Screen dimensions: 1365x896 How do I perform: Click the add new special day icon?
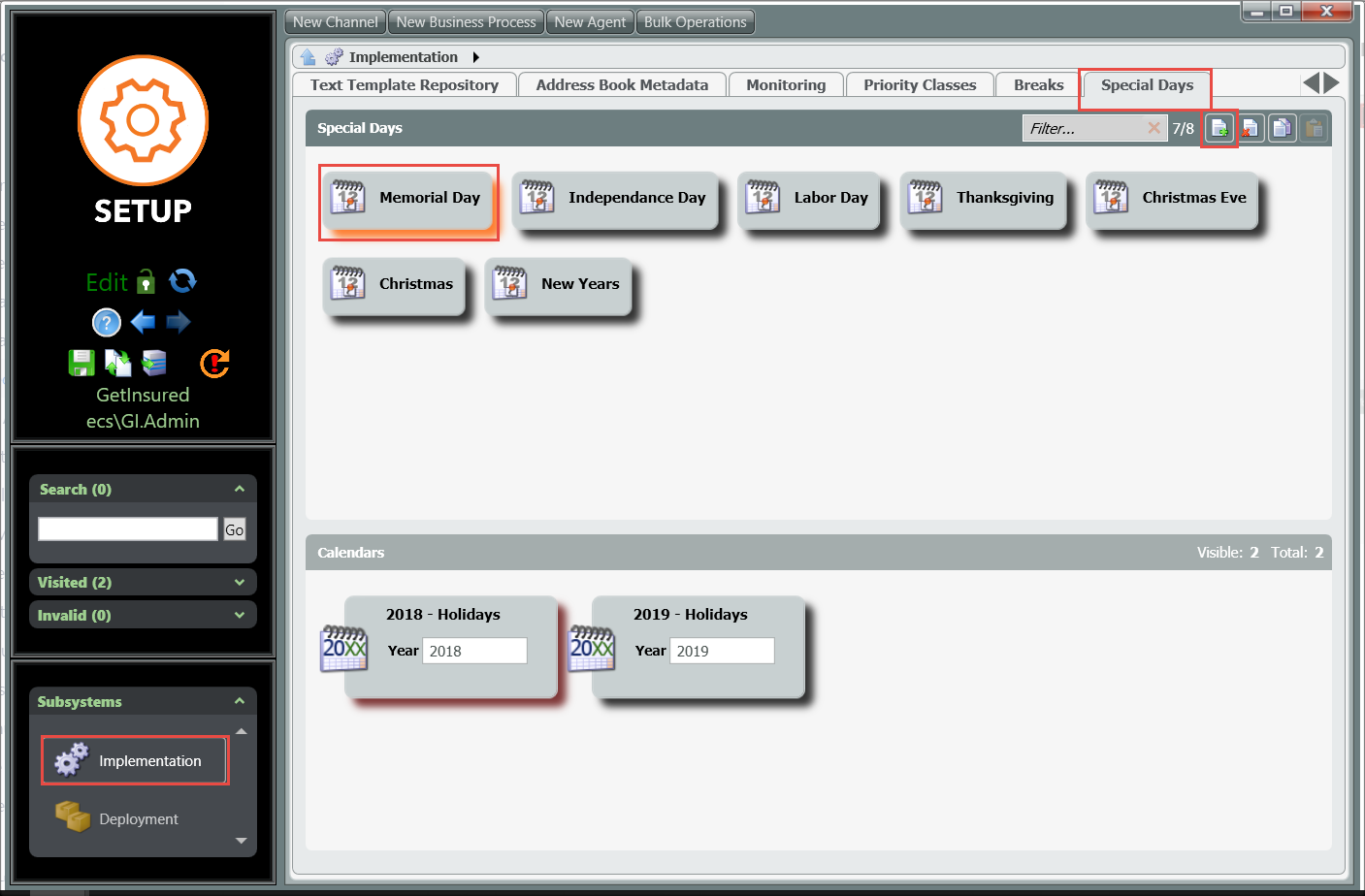1219,128
